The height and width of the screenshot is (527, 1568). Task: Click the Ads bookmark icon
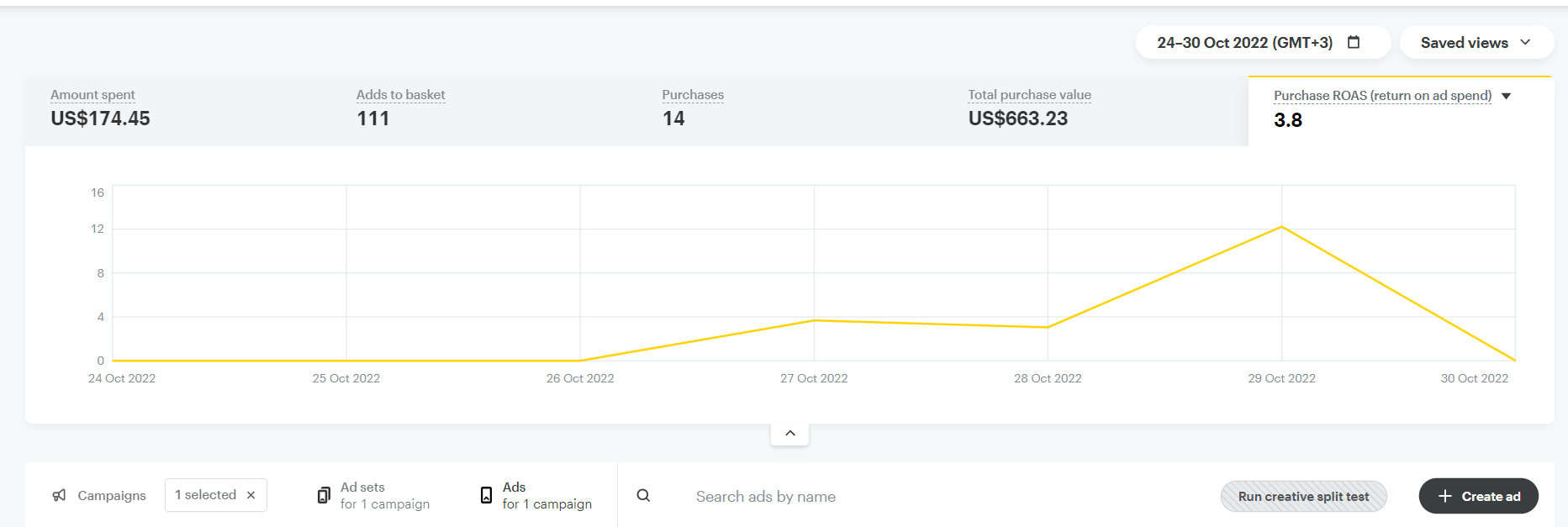486,495
